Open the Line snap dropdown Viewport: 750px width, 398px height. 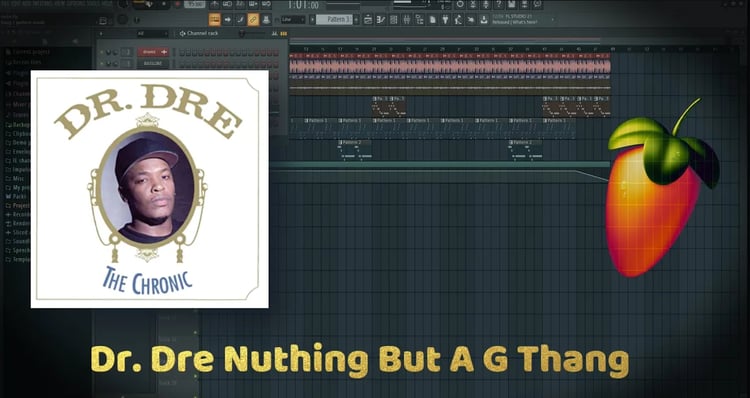click(x=293, y=20)
